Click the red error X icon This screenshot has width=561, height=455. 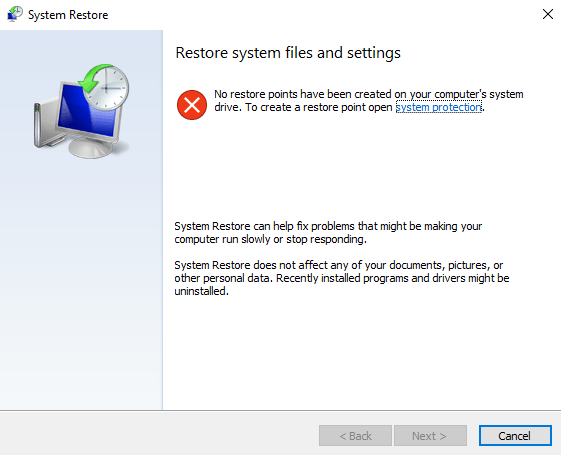pos(192,105)
